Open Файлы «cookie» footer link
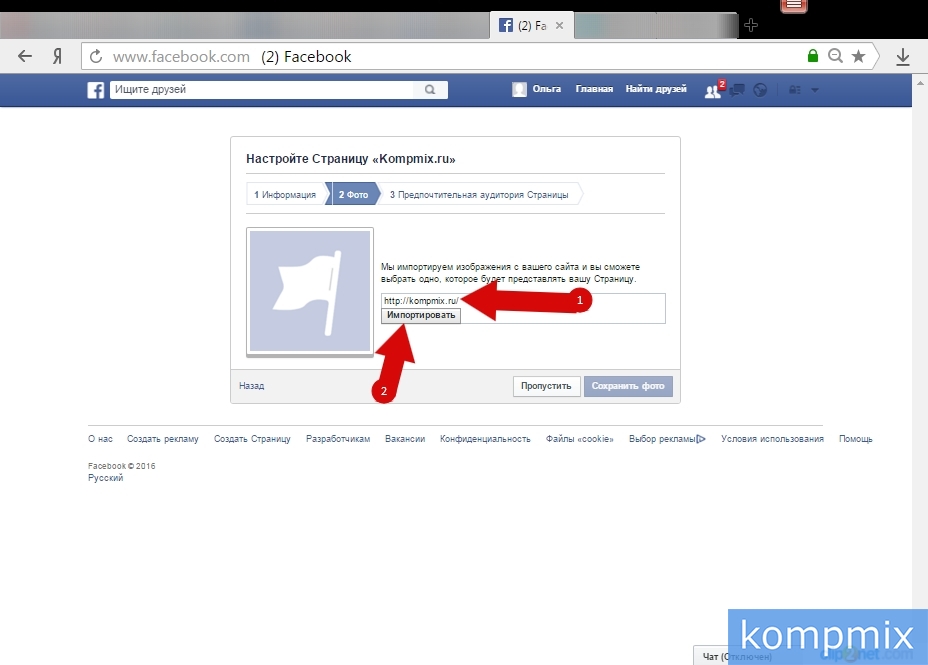928x665 pixels. pos(579,439)
